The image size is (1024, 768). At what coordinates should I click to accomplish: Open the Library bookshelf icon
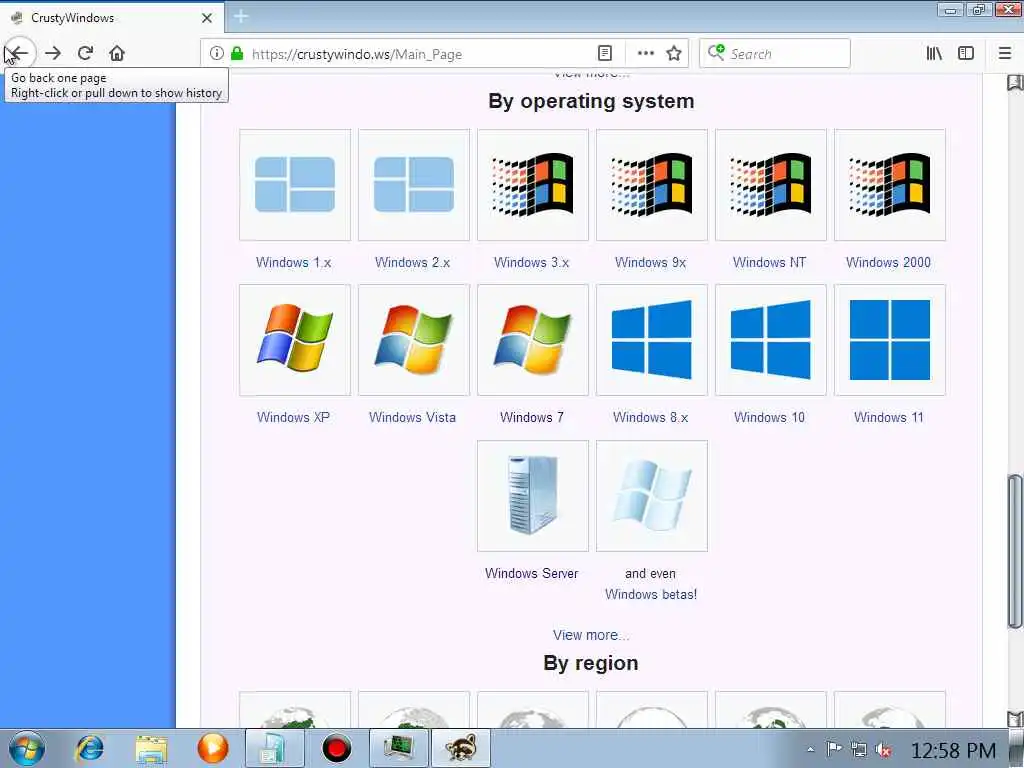(934, 54)
